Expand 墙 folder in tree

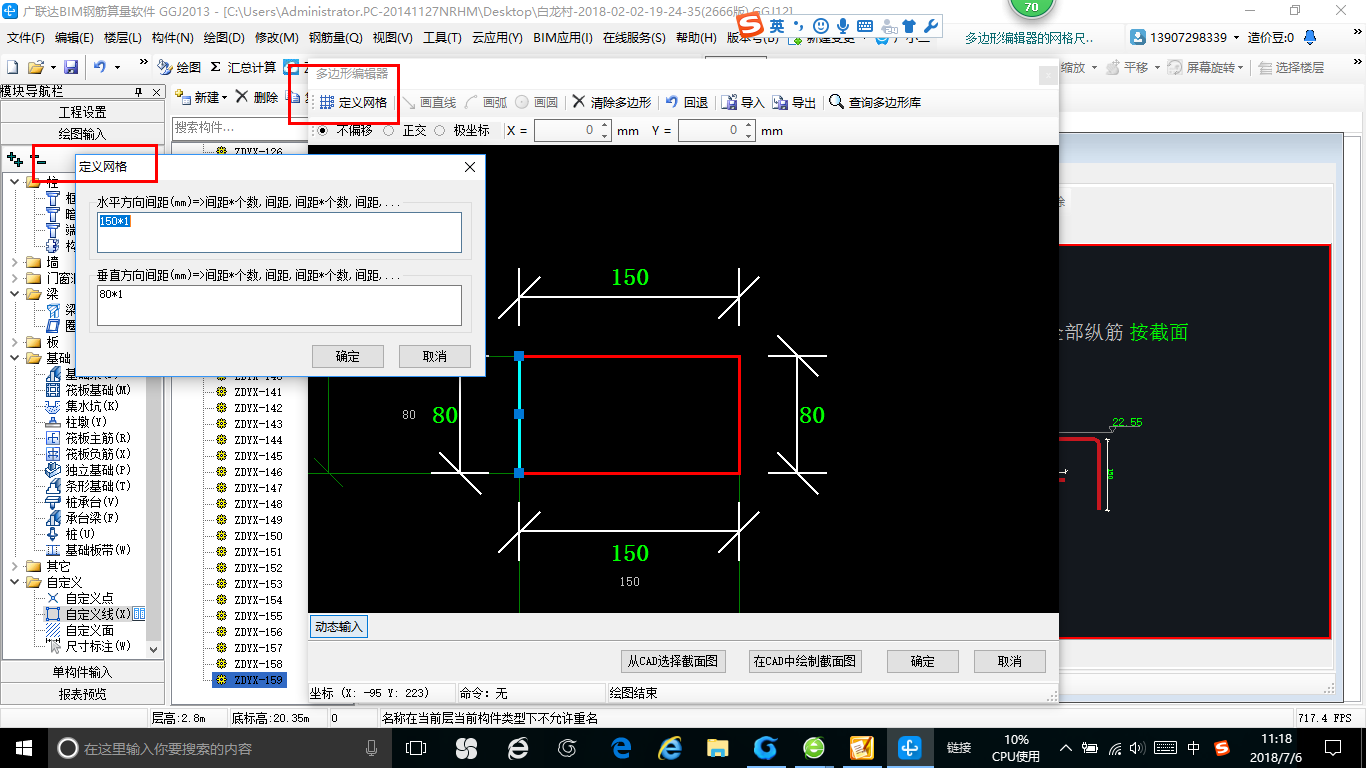(15, 262)
